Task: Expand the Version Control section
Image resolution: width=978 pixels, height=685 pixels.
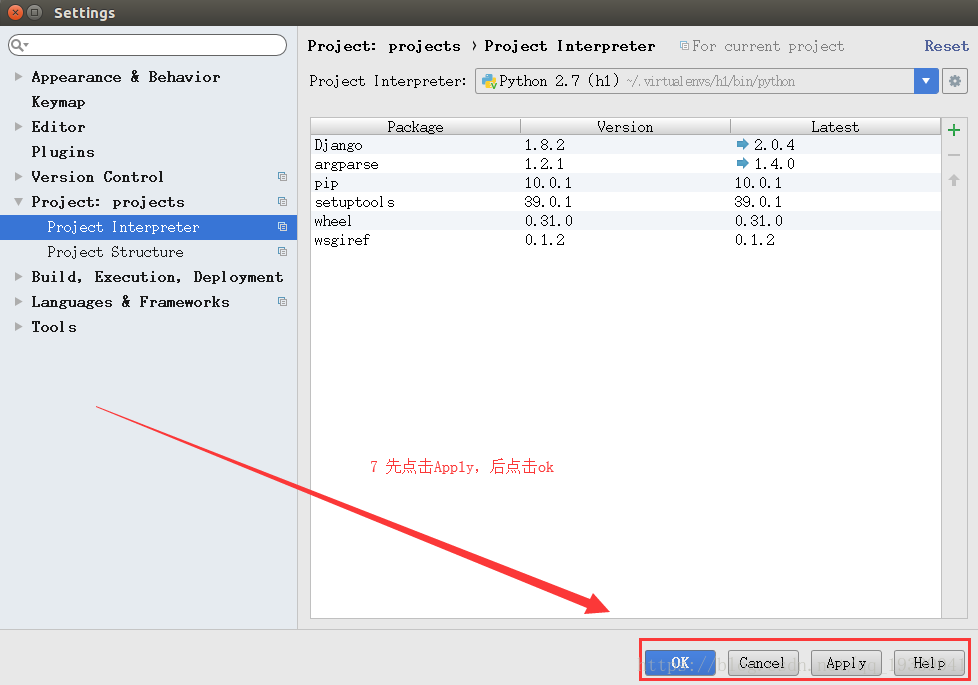Action: coord(18,177)
